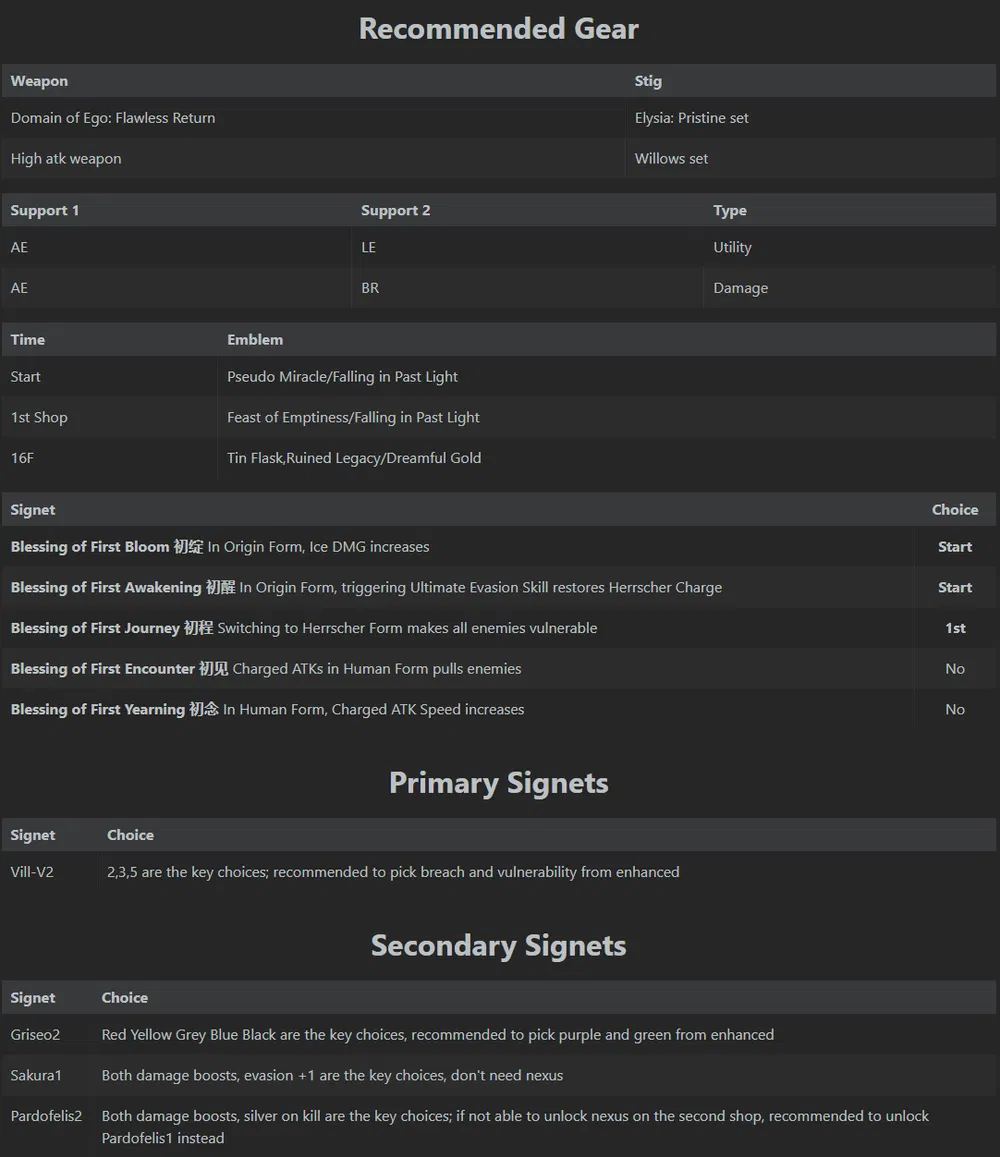Click the Primary Signets heading
This screenshot has width=1000, height=1157.
(498, 783)
